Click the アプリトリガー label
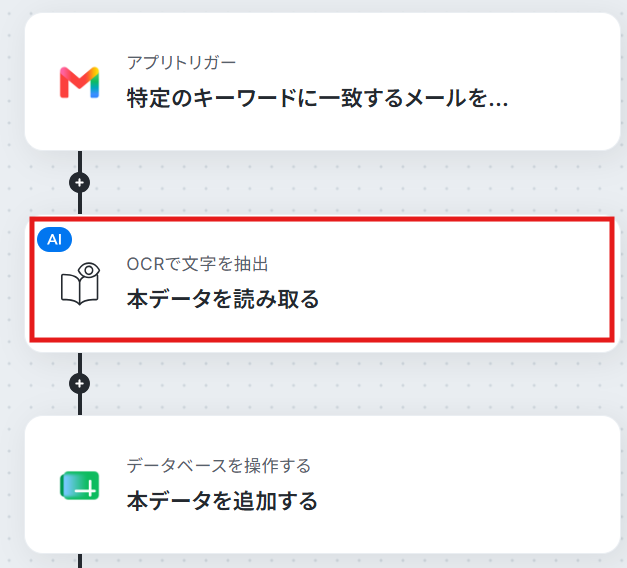627x568 pixels. (x=181, y=63)
